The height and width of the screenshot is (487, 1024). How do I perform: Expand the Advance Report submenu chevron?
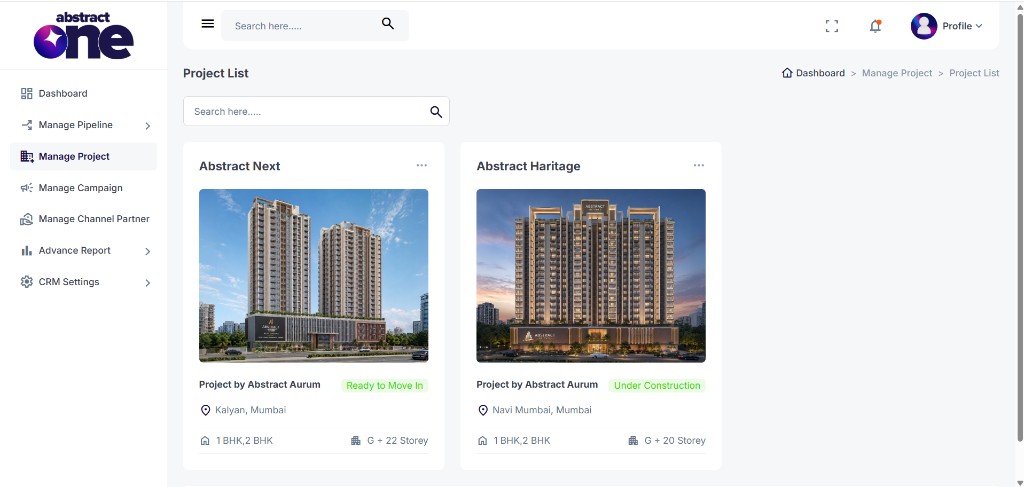tap(148, 251)
